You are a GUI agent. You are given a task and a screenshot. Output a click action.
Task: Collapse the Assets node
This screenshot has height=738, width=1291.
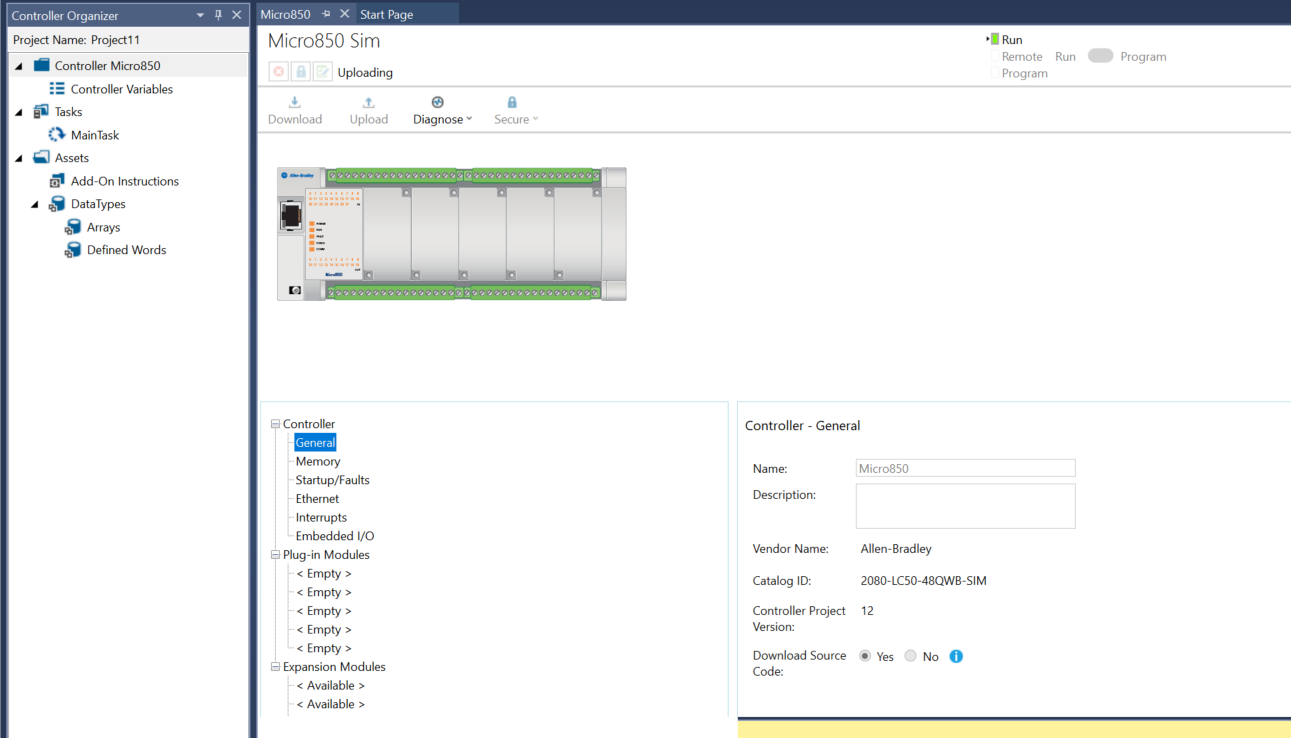coord(19,158)
